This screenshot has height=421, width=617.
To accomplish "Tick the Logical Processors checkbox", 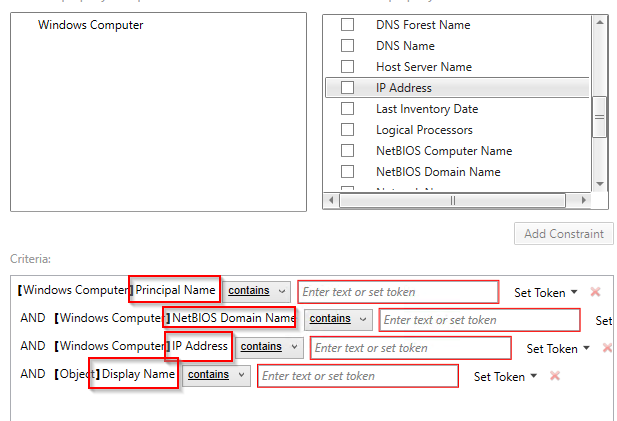I will tap(347, 129).
